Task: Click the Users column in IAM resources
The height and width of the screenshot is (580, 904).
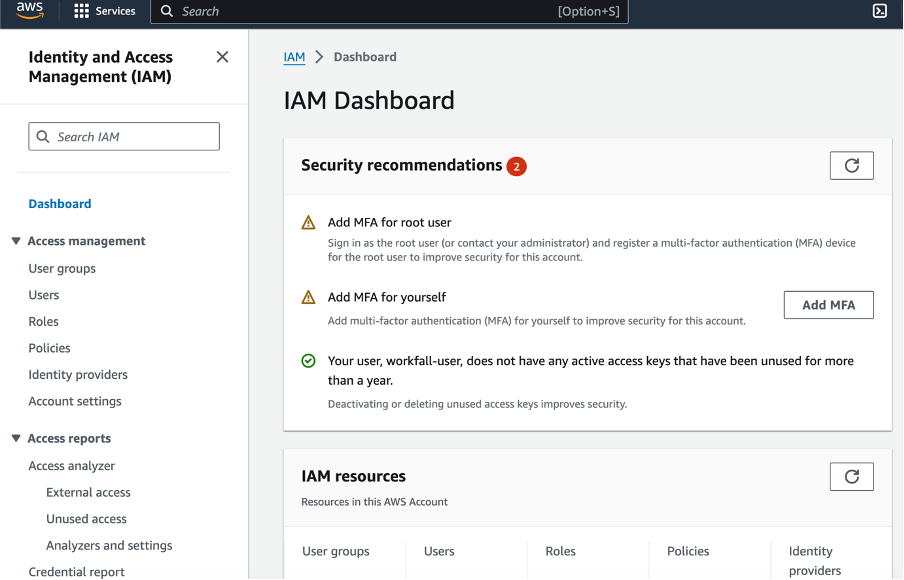Action: (x=439, y=552)
